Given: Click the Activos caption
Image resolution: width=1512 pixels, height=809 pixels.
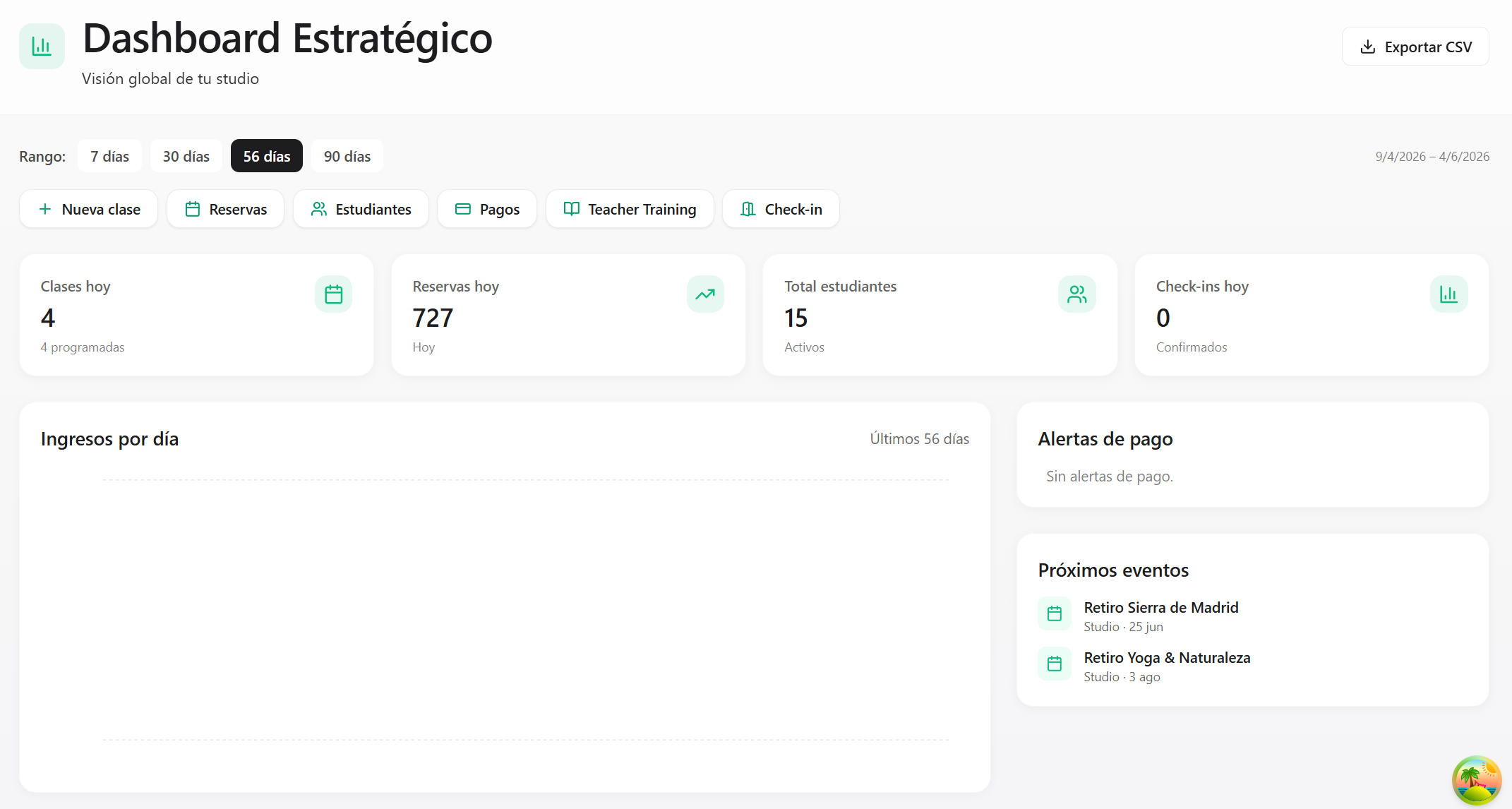Looking at the screenshot, I should 804,347.
